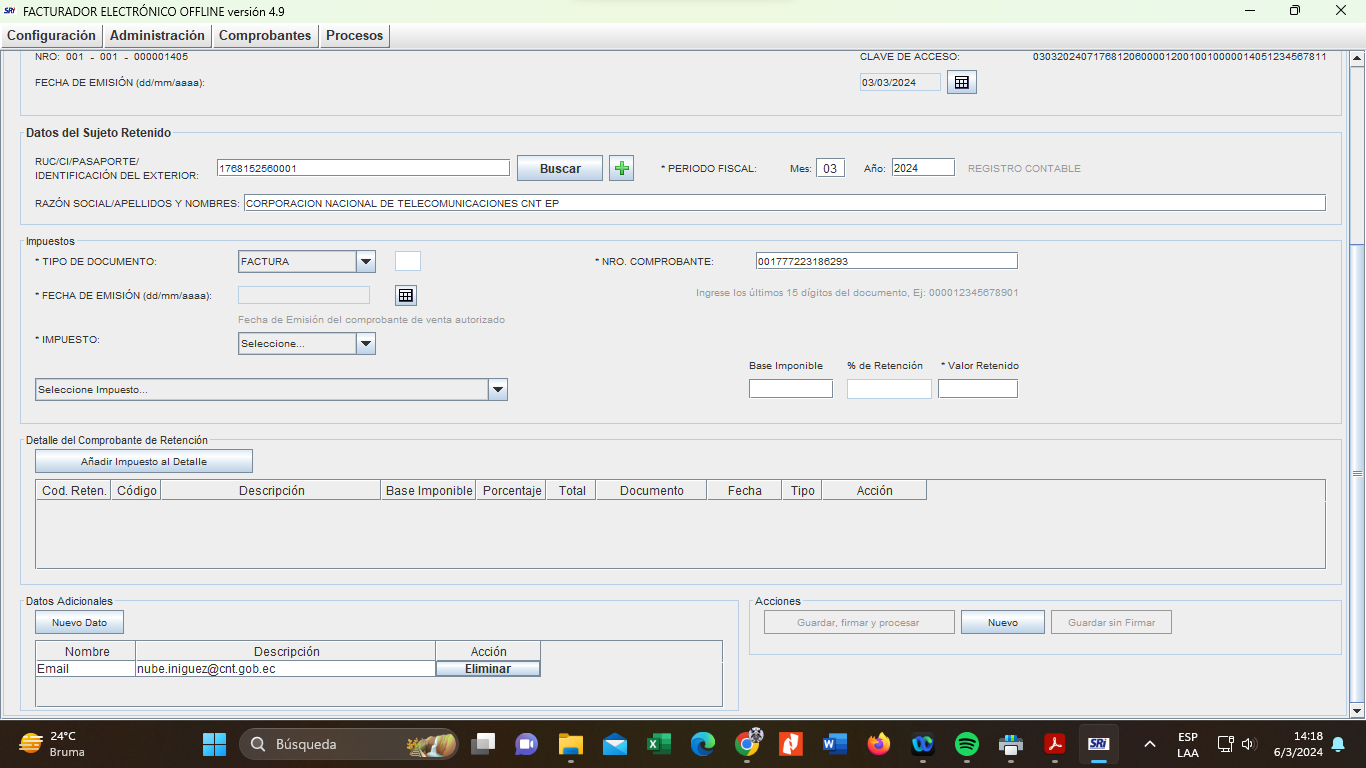
Task: Launch Google Chrome from taskbar
Action: 747,744
